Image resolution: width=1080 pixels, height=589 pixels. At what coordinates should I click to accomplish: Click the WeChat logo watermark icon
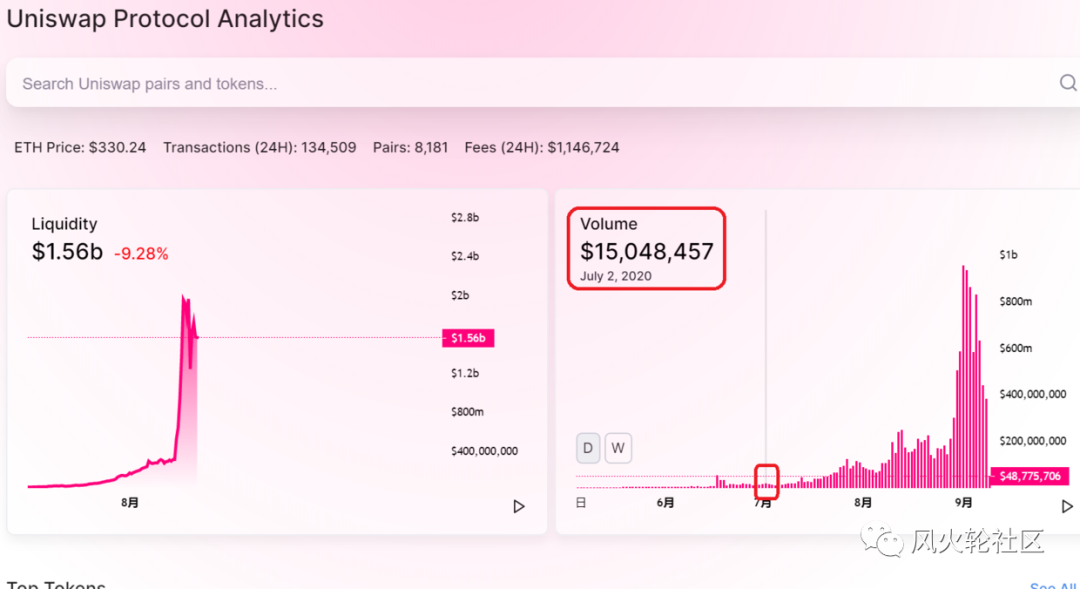[884, 542]
